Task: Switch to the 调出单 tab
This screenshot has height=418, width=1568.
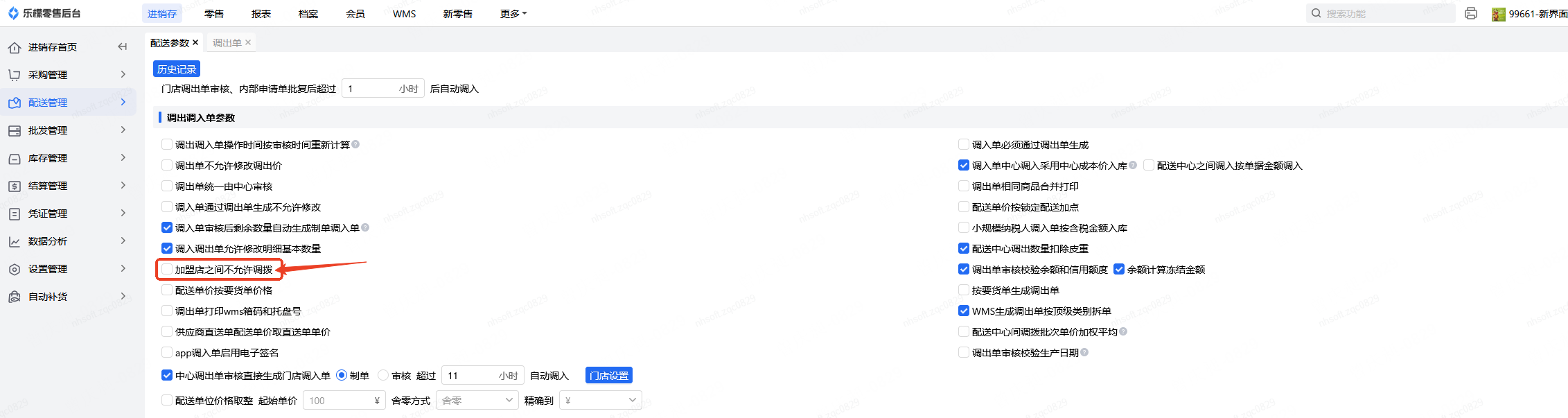Action: 227,43
